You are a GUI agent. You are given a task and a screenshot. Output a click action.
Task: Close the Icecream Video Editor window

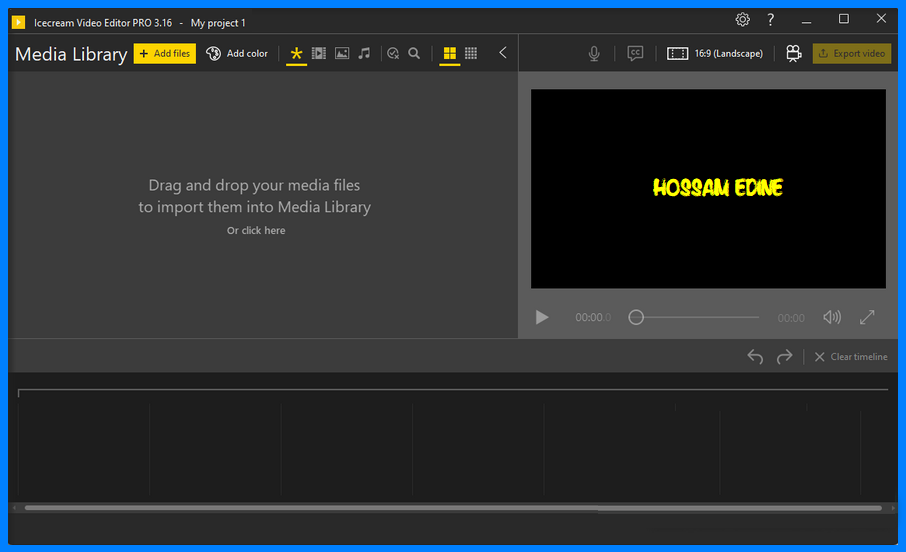tap(881, 18)
